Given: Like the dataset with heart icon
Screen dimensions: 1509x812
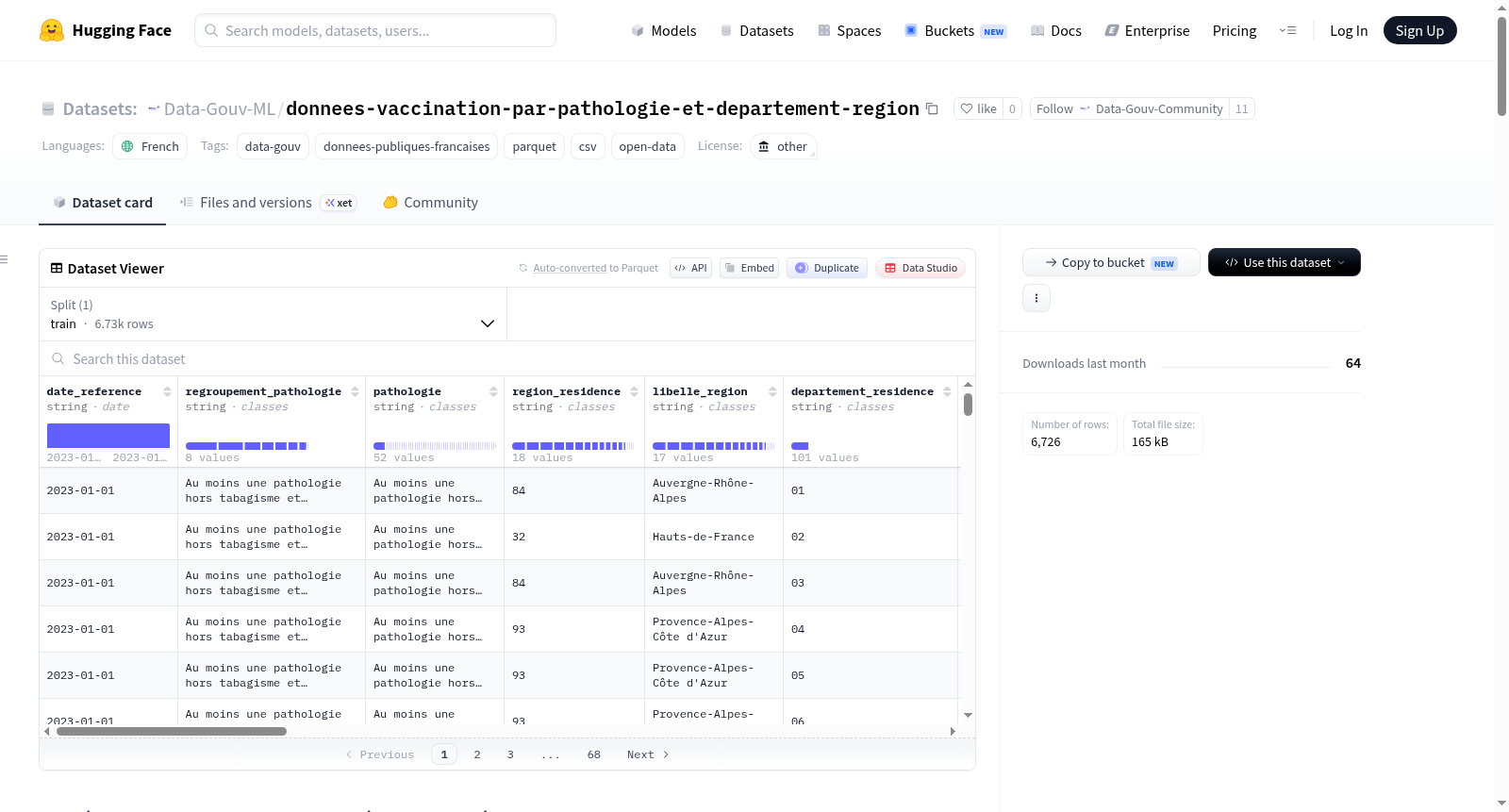Looking at the screenshot, I should pyautogui.click(x=978, y=108).
